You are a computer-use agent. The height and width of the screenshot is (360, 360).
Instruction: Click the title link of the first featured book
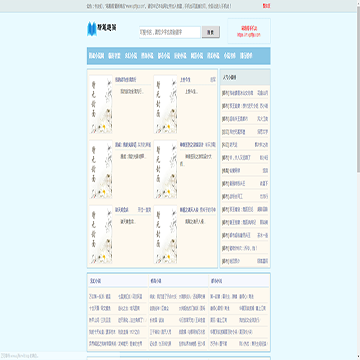126,80
